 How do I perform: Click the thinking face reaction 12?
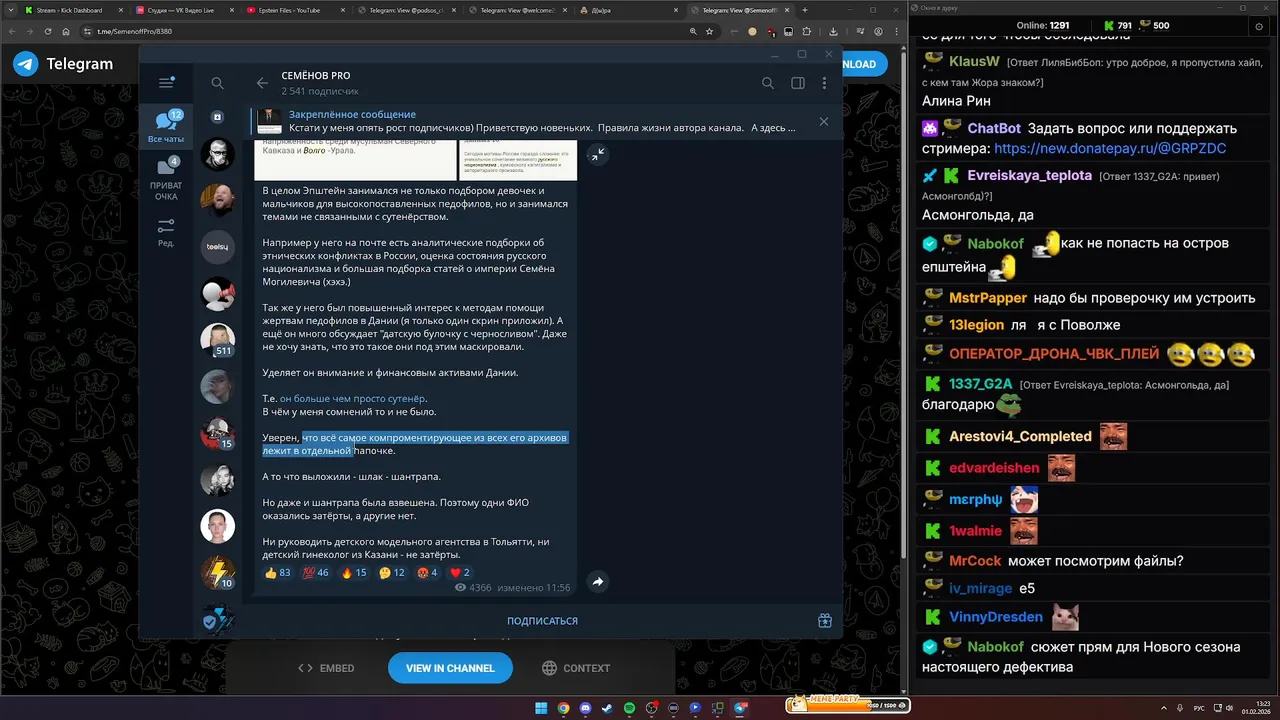coord(392,573)
